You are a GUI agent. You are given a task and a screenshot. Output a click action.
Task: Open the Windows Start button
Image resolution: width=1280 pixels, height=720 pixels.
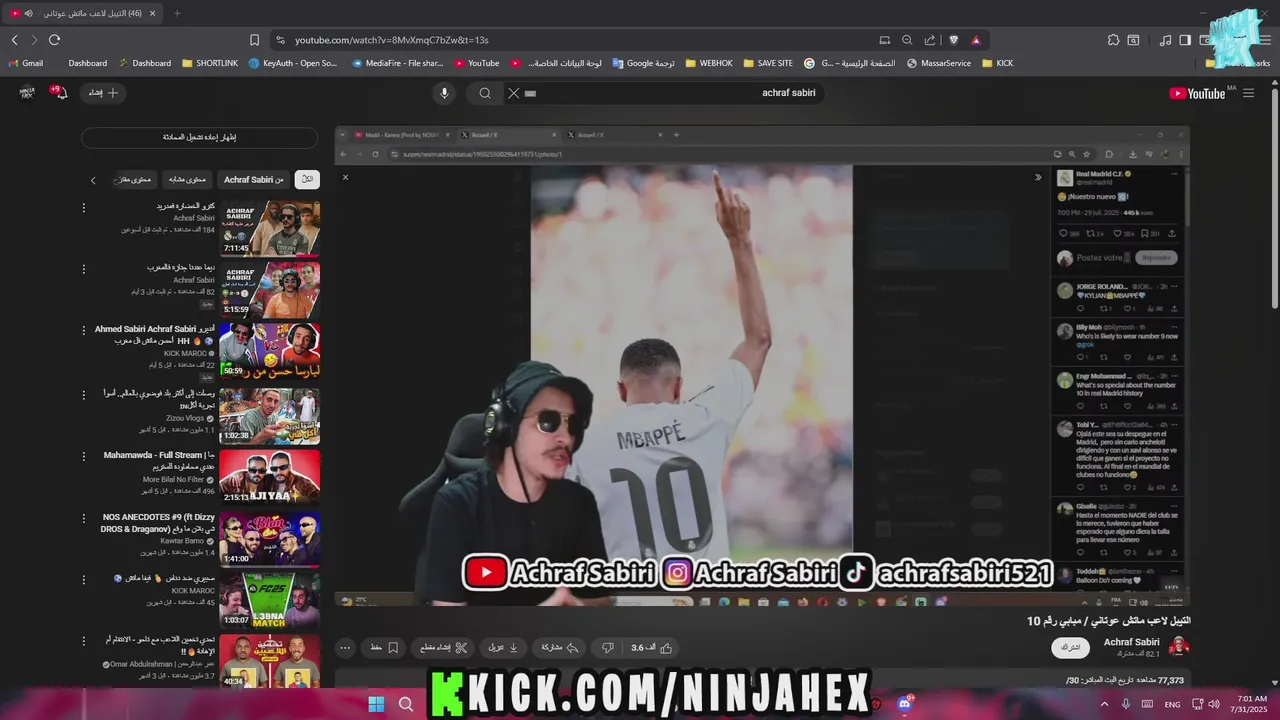376,704
